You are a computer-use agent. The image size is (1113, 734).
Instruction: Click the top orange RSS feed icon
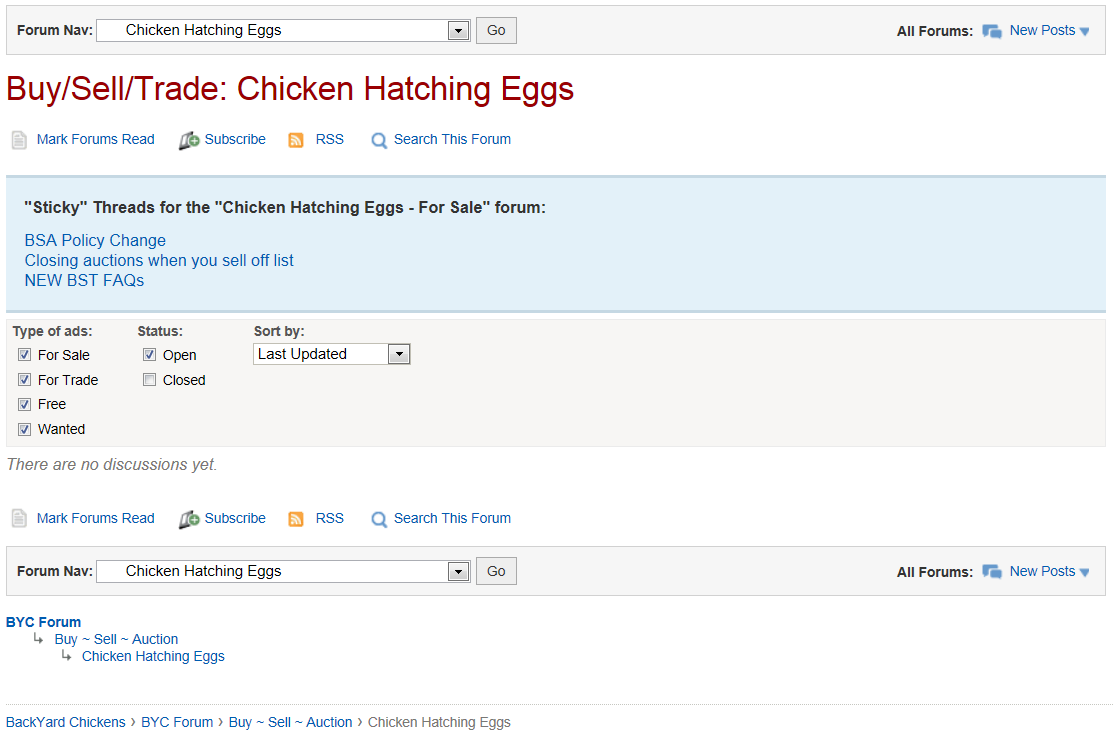click(296, 140)
